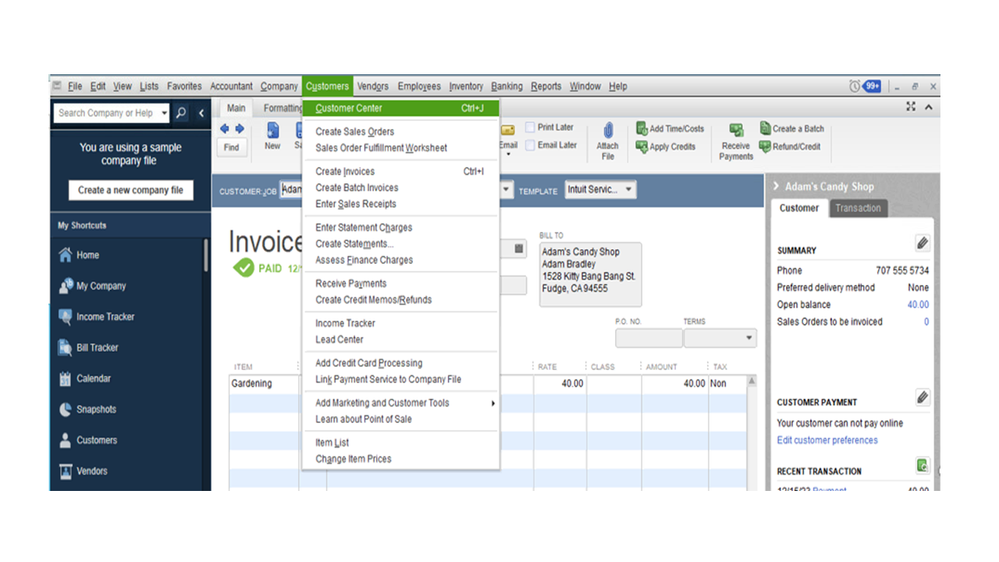
Task: Open the date calendar picker icon
Action: coord(519,249)
